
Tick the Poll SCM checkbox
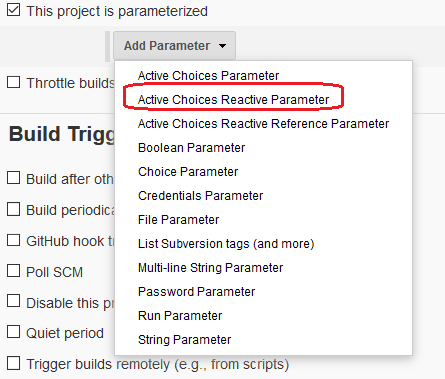13,271
